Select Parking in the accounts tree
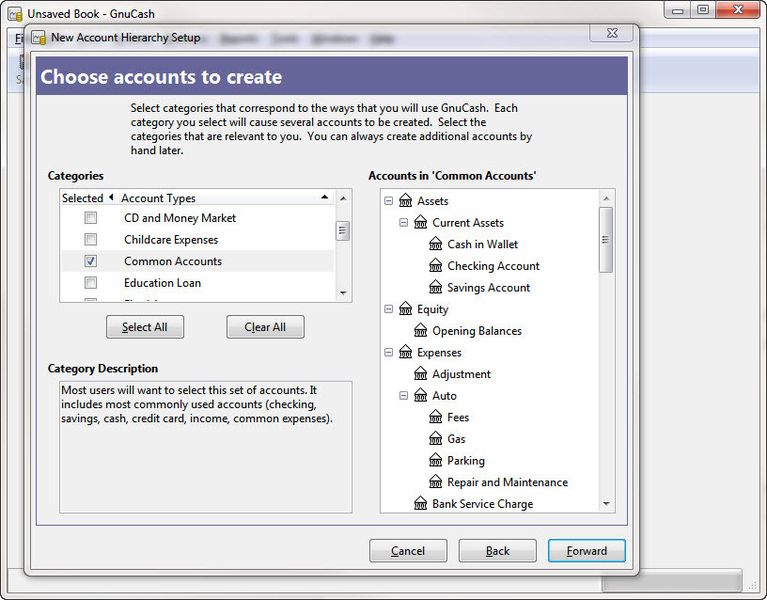767x600 pixels. [x=466, y=460]
